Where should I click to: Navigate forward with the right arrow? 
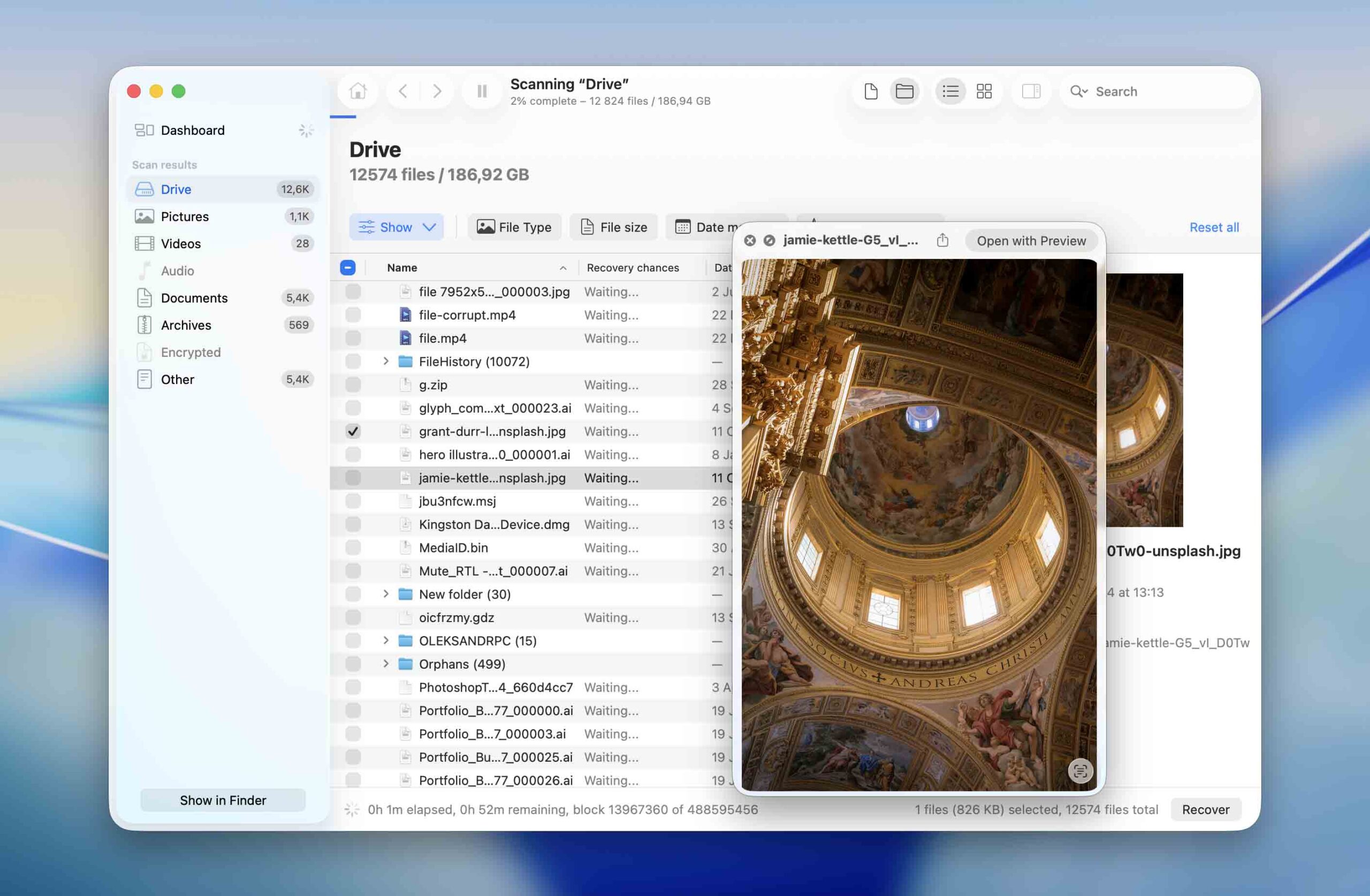437,91
